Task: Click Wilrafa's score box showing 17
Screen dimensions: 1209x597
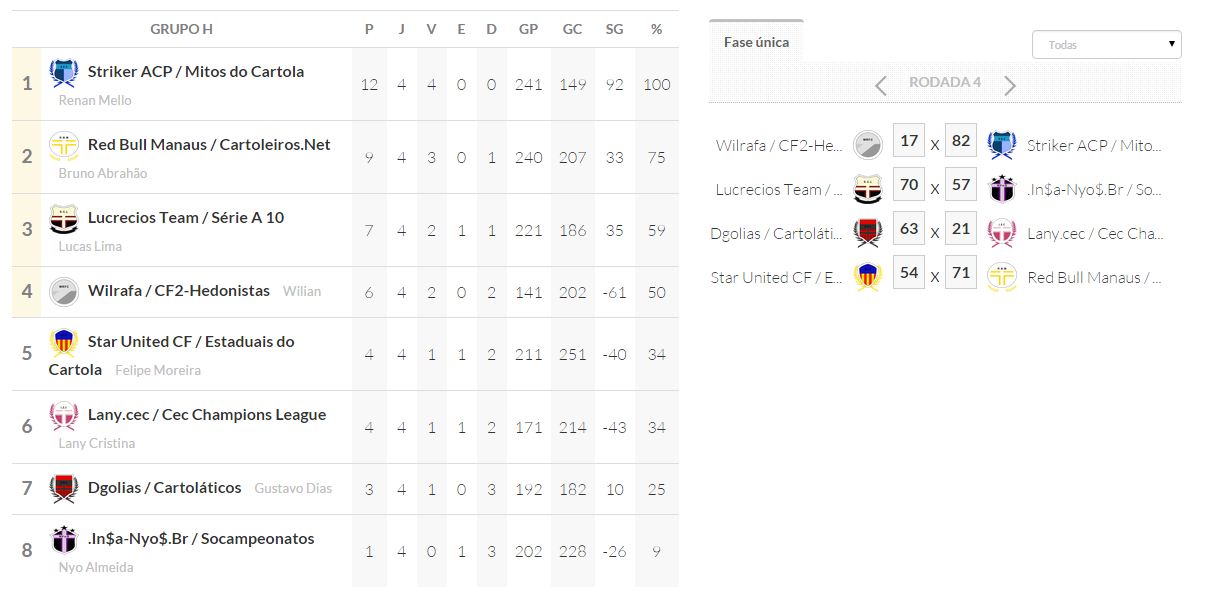Action: [909, 142]
